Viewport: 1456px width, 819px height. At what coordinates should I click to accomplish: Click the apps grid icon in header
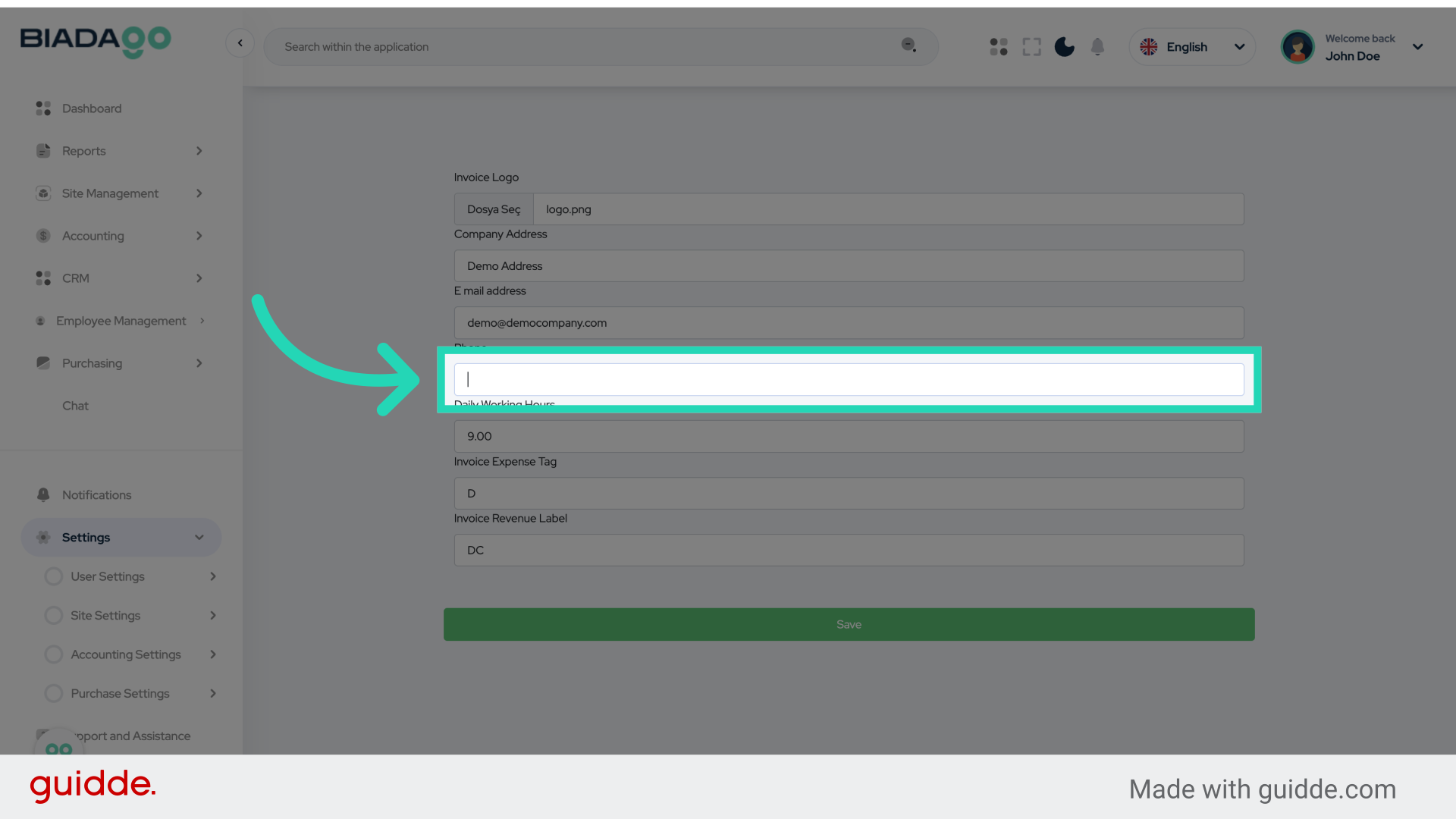coord(998,47)
